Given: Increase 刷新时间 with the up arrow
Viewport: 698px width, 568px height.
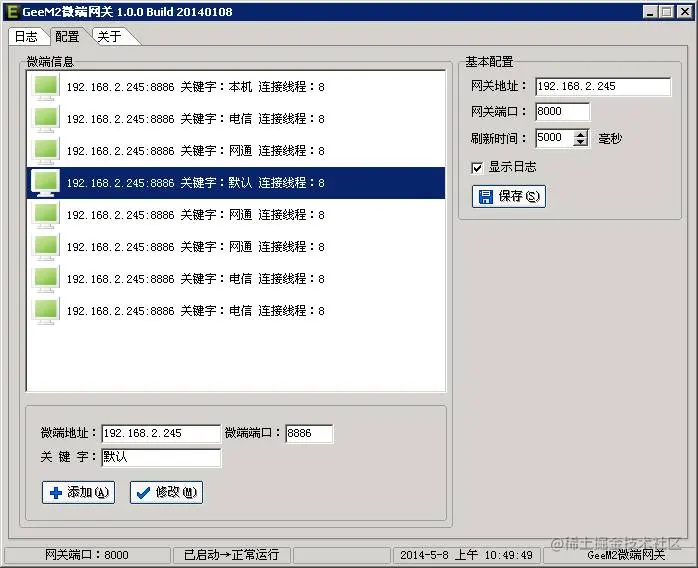Looking at the screenshot, I should pyautogui.click(x=580, y=134).
